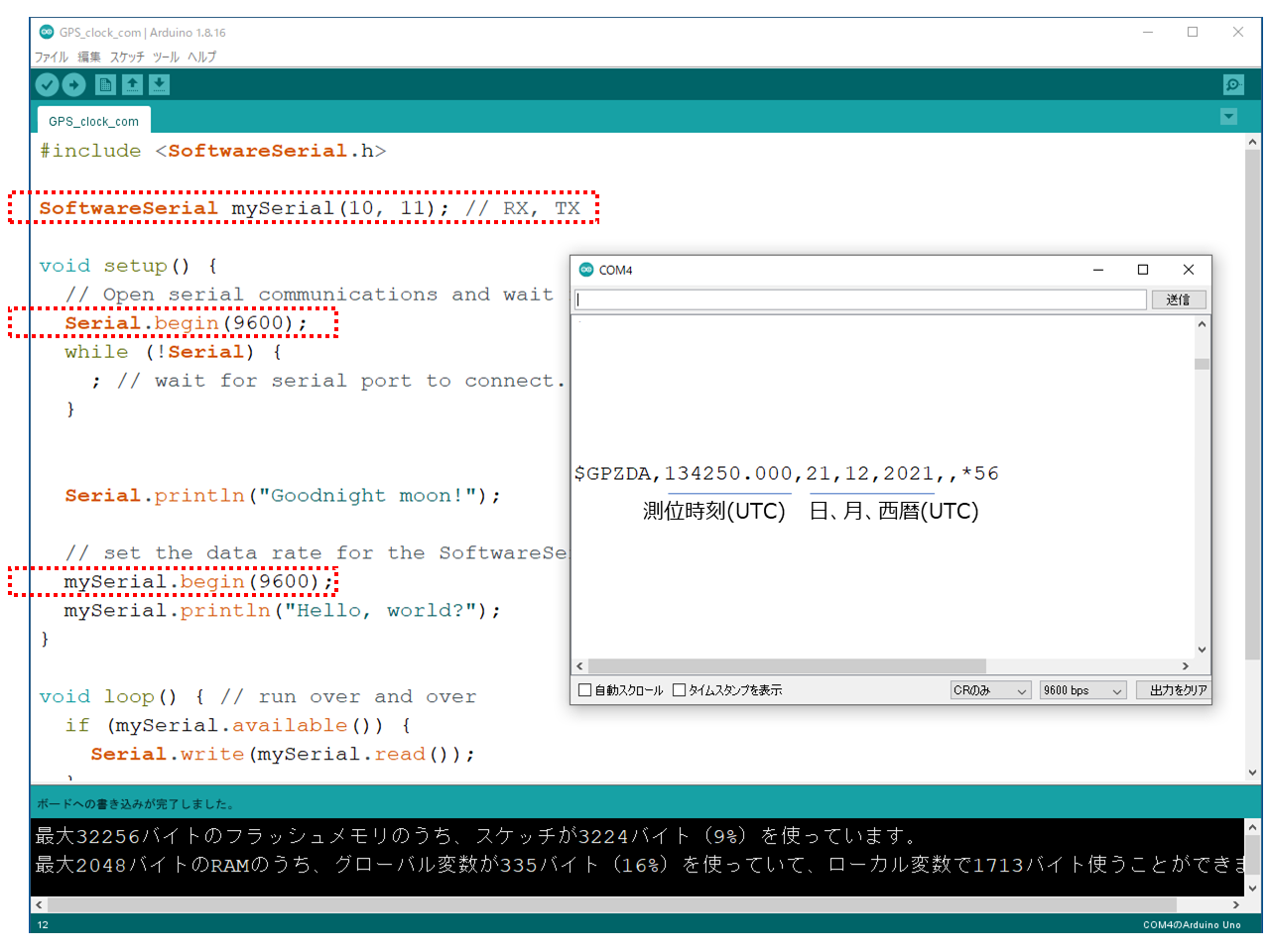Screen dimensions: 1270x952
Task: Open the ツール menu
Action: tap(165, 57)
